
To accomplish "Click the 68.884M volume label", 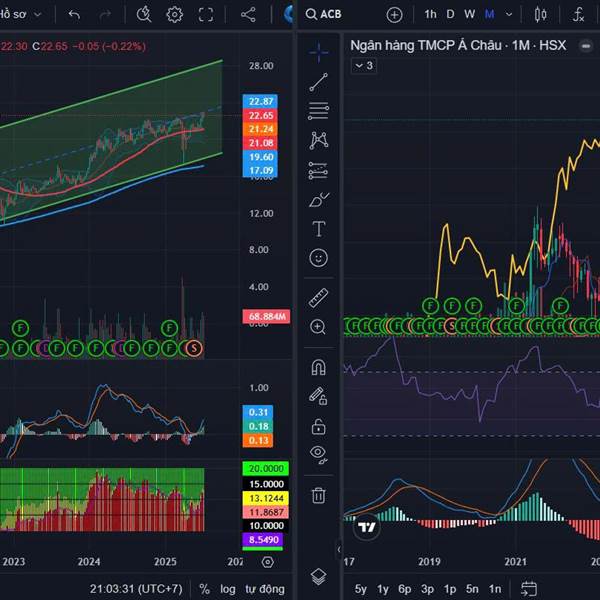I will pos(266,316).
